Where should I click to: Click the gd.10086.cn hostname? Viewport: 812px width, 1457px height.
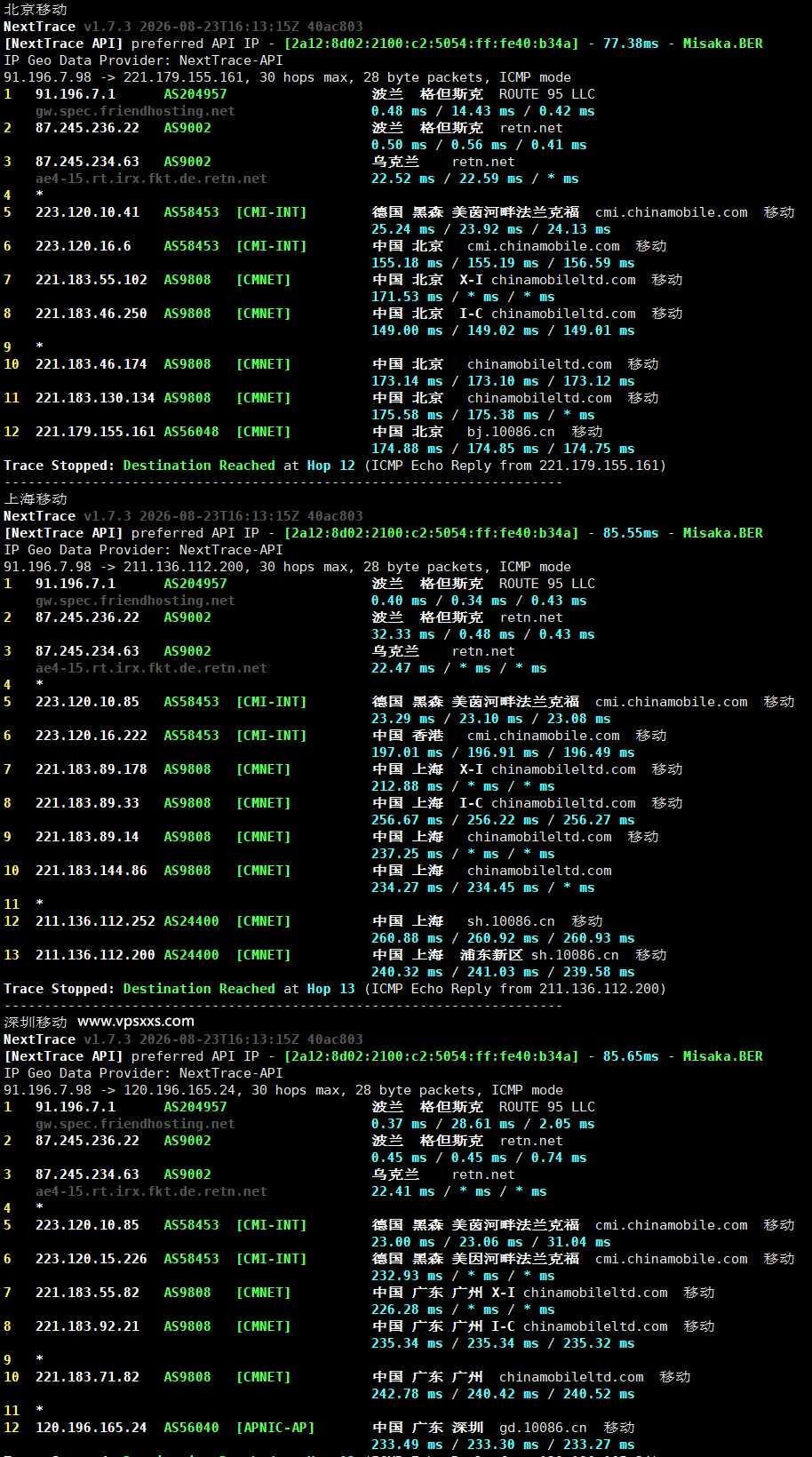pos(543,1427)
